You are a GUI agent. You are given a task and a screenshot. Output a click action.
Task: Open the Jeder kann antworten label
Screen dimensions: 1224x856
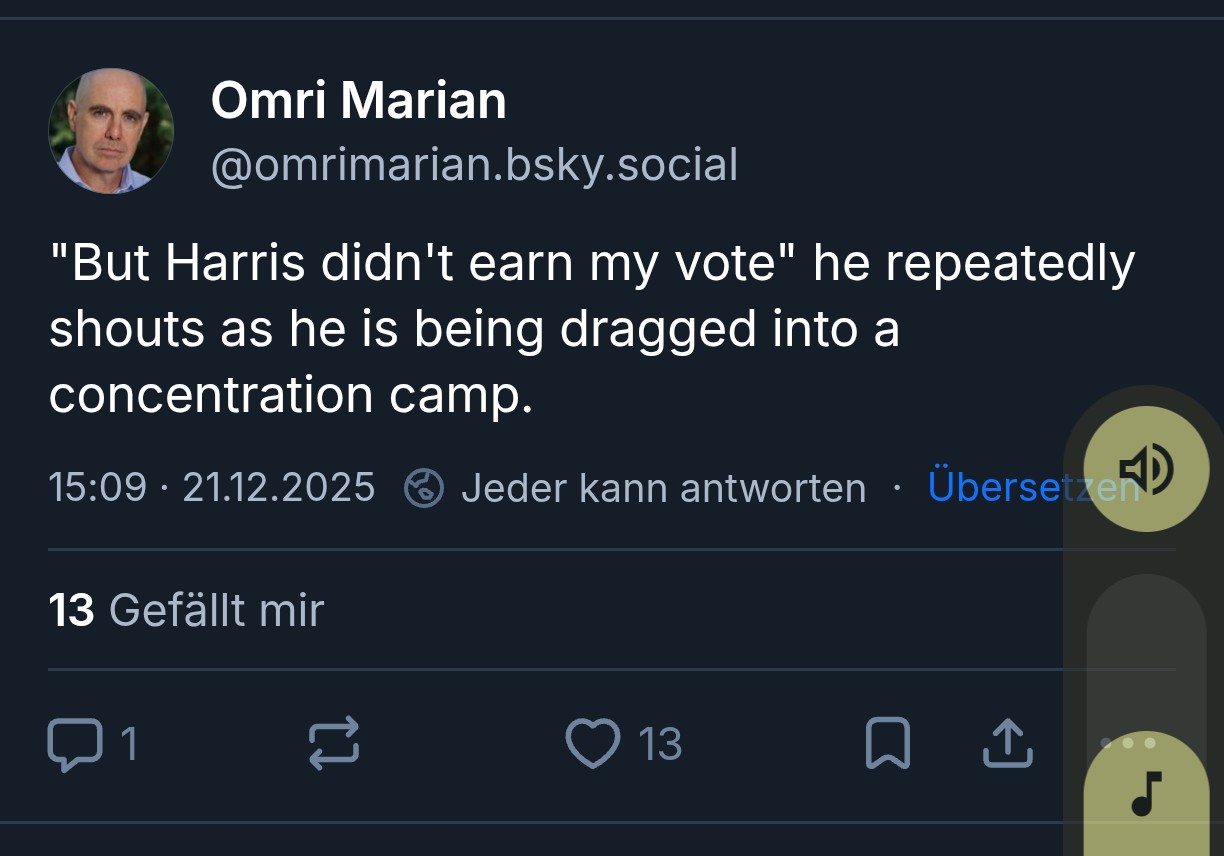point(663,488)
